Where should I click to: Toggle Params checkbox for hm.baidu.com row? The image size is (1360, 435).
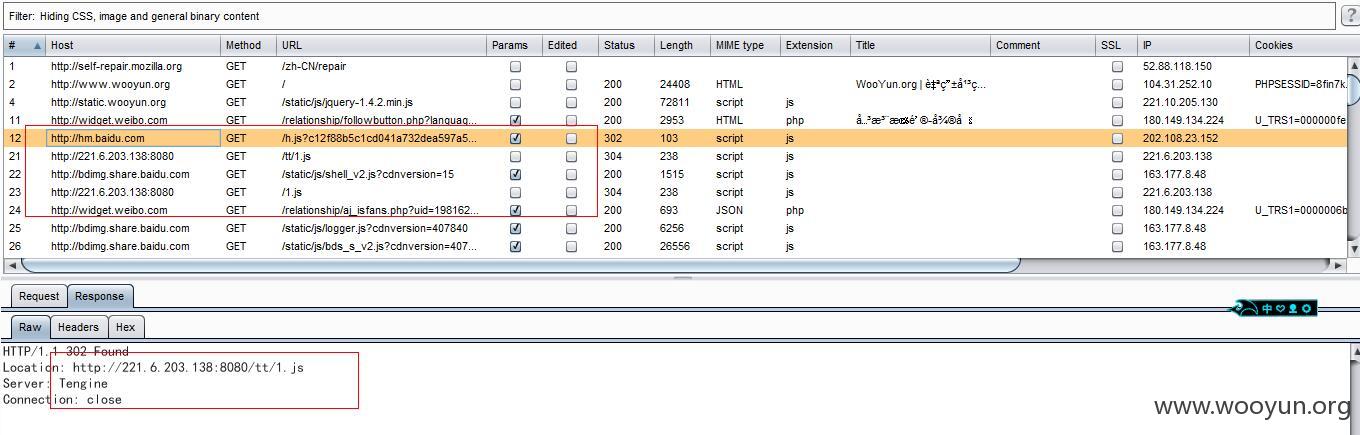point(515,138)
